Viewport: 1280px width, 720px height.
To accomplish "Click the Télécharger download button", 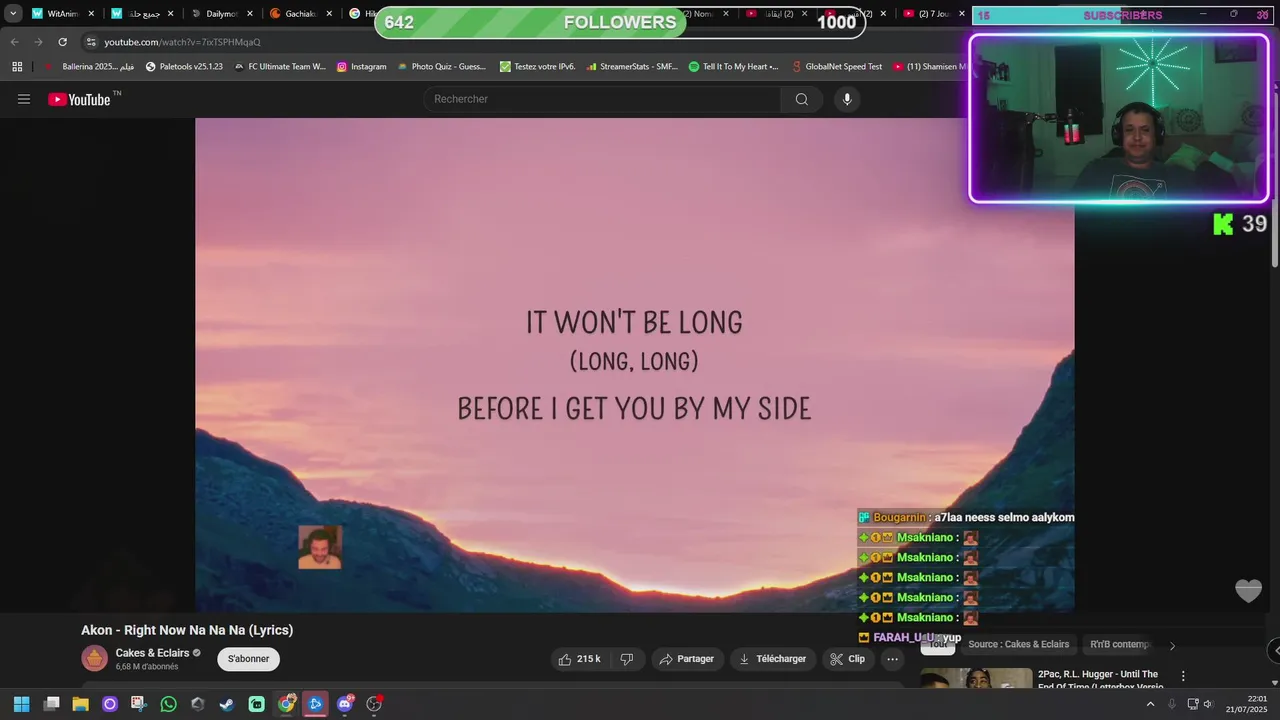I will [x=772, y=659].
